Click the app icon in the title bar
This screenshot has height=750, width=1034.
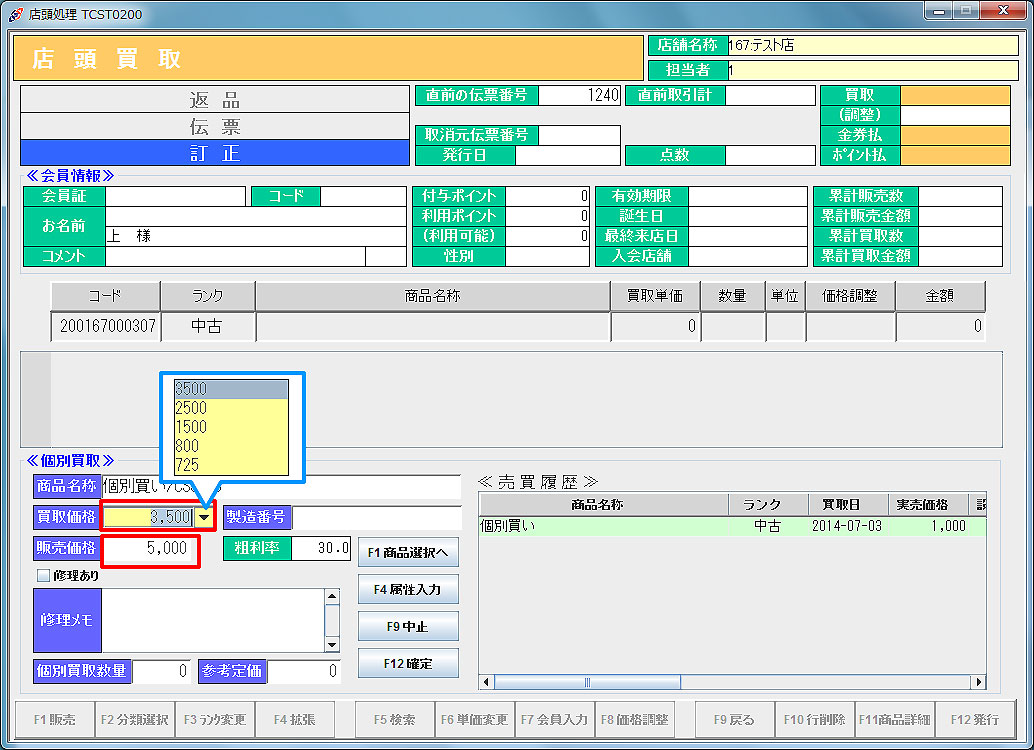(15, 13)
